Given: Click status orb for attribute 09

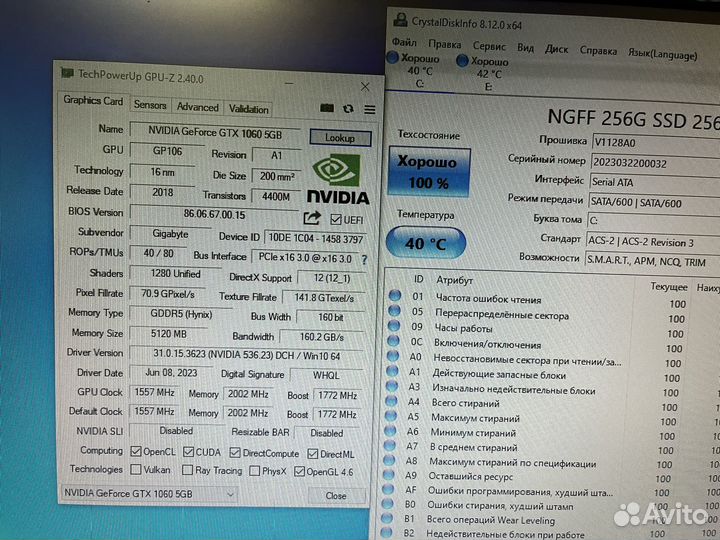Looking at the screenshot, I should [x=394, y=326].
